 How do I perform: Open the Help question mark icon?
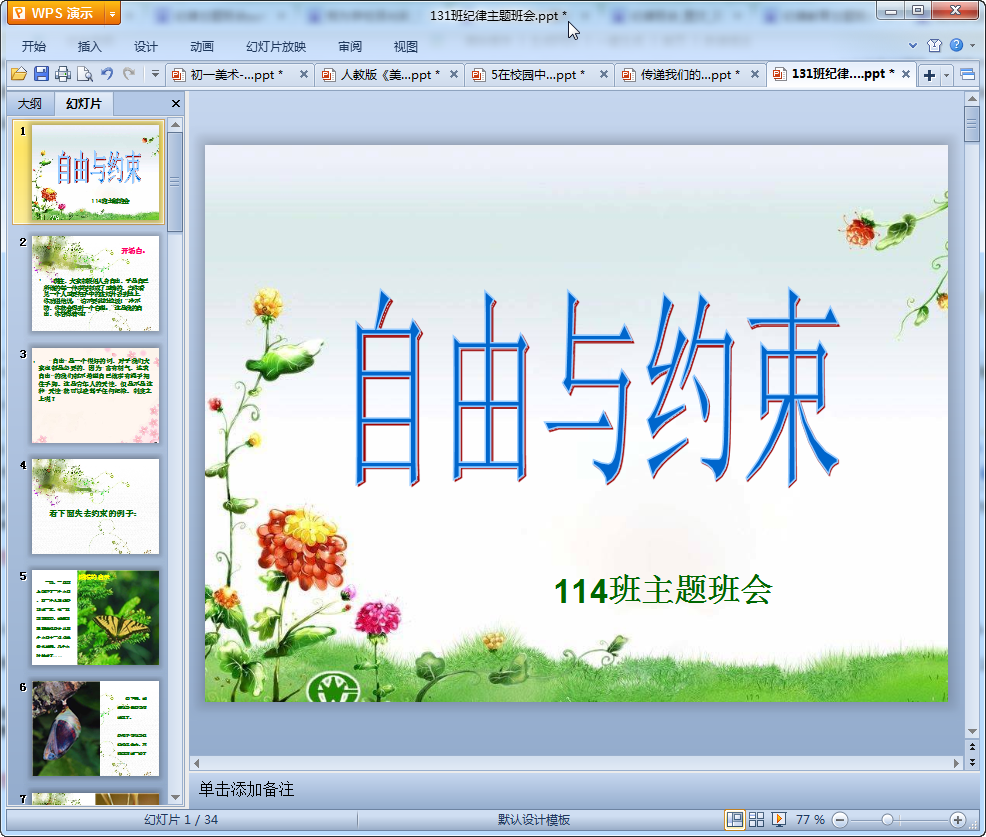[956, 45]
